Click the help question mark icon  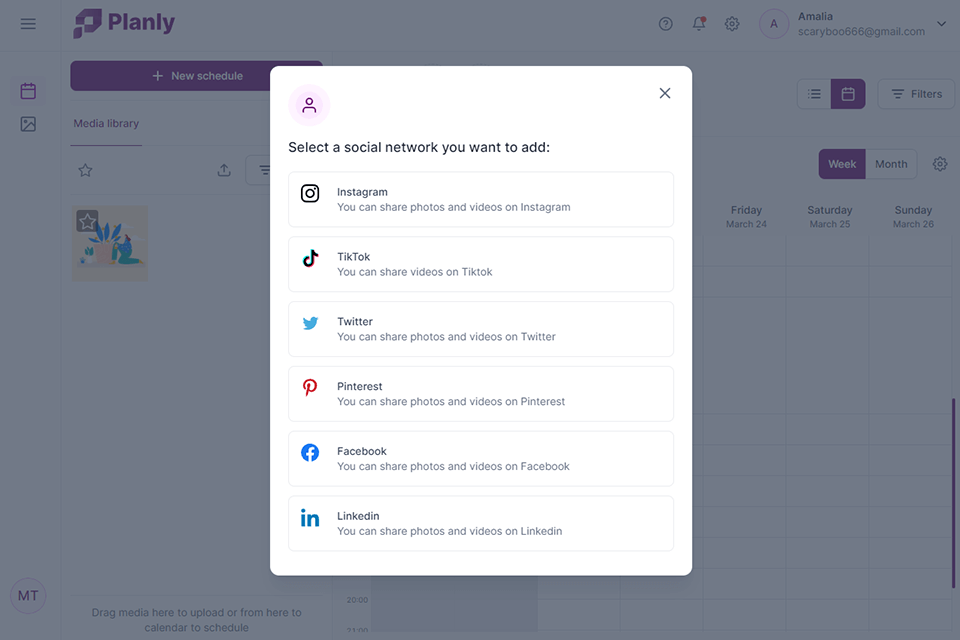point(666,24)
